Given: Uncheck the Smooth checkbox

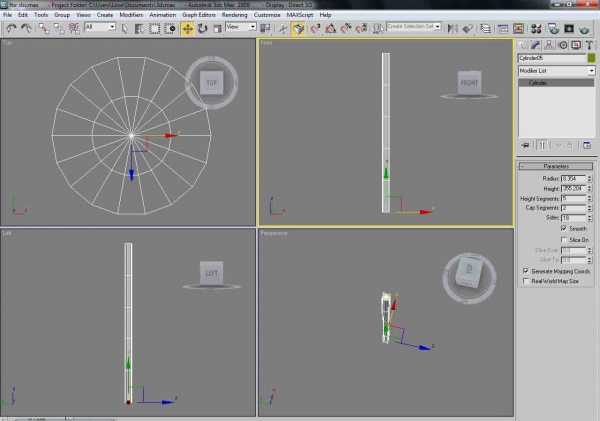Looking at the screenshot, I should pos(563,228).
